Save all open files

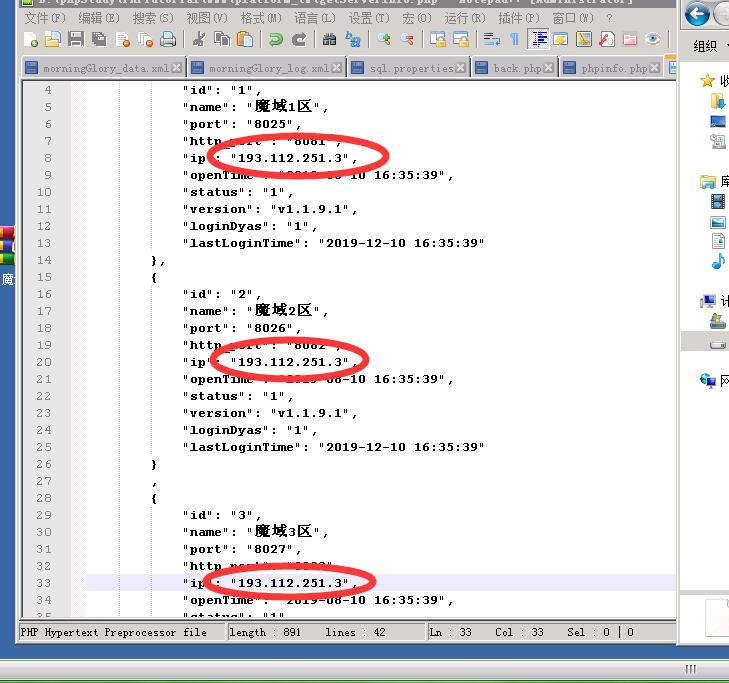click(99, 40)
